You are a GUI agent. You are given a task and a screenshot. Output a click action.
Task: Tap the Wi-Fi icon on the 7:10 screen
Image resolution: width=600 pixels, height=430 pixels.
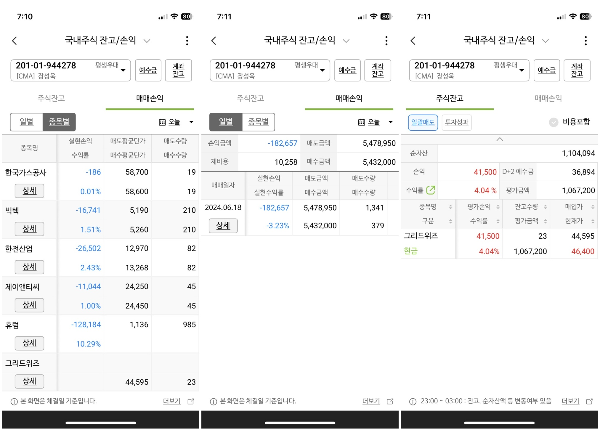click(x=174, y=16)
